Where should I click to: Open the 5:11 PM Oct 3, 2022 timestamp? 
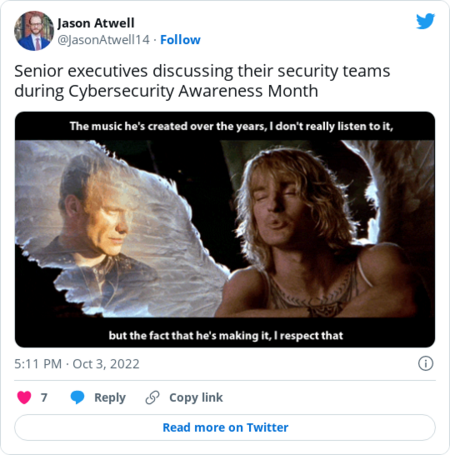click(x=77, y=364)
